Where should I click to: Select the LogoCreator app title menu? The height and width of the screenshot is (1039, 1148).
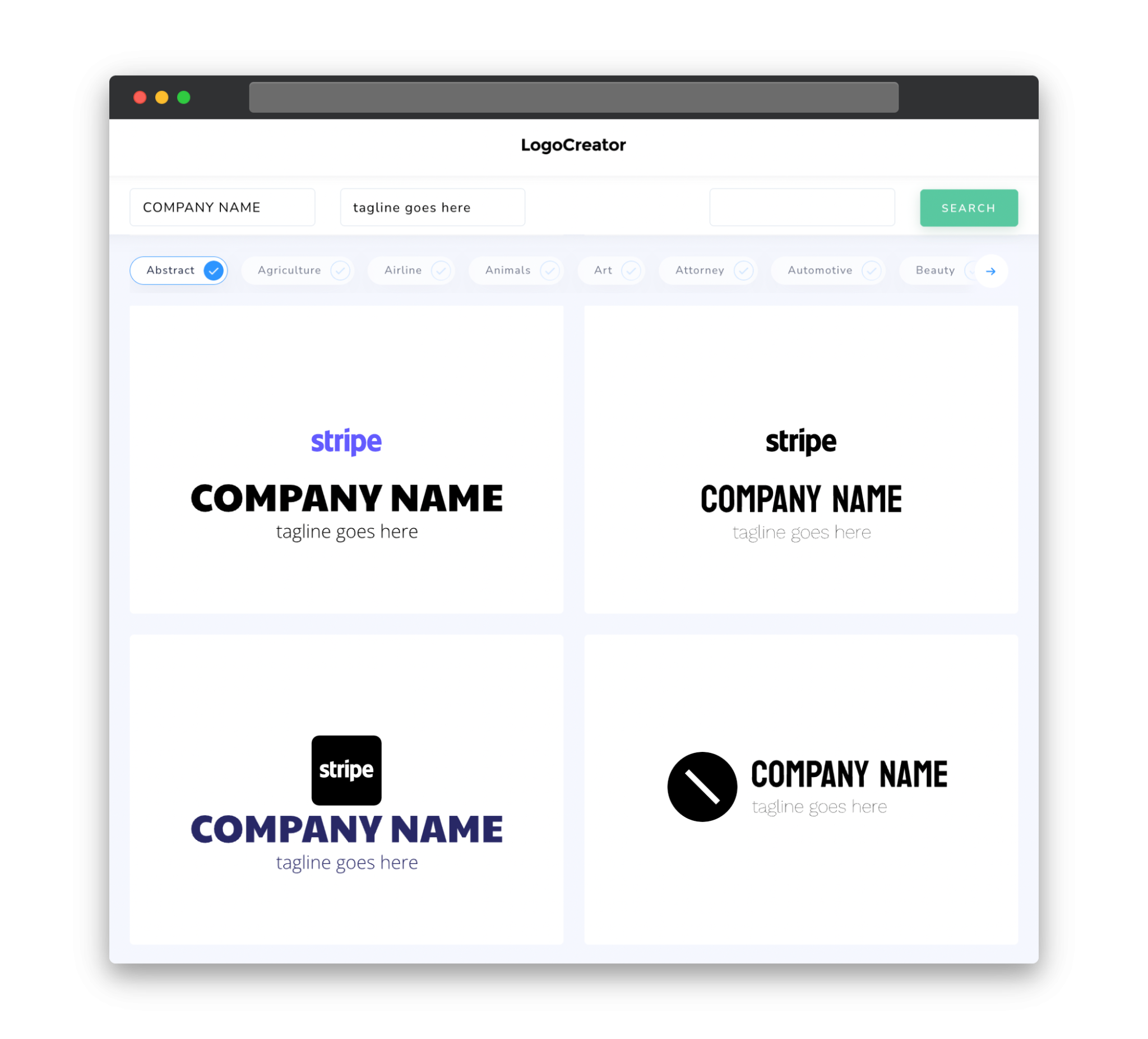pos(573,145)
